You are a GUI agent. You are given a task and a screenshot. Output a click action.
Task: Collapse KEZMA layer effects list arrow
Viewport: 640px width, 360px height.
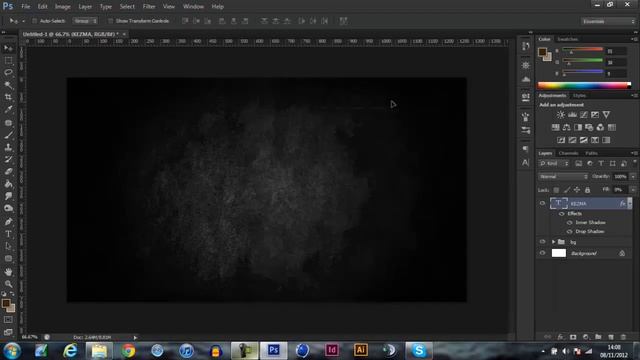pos(630,203)
